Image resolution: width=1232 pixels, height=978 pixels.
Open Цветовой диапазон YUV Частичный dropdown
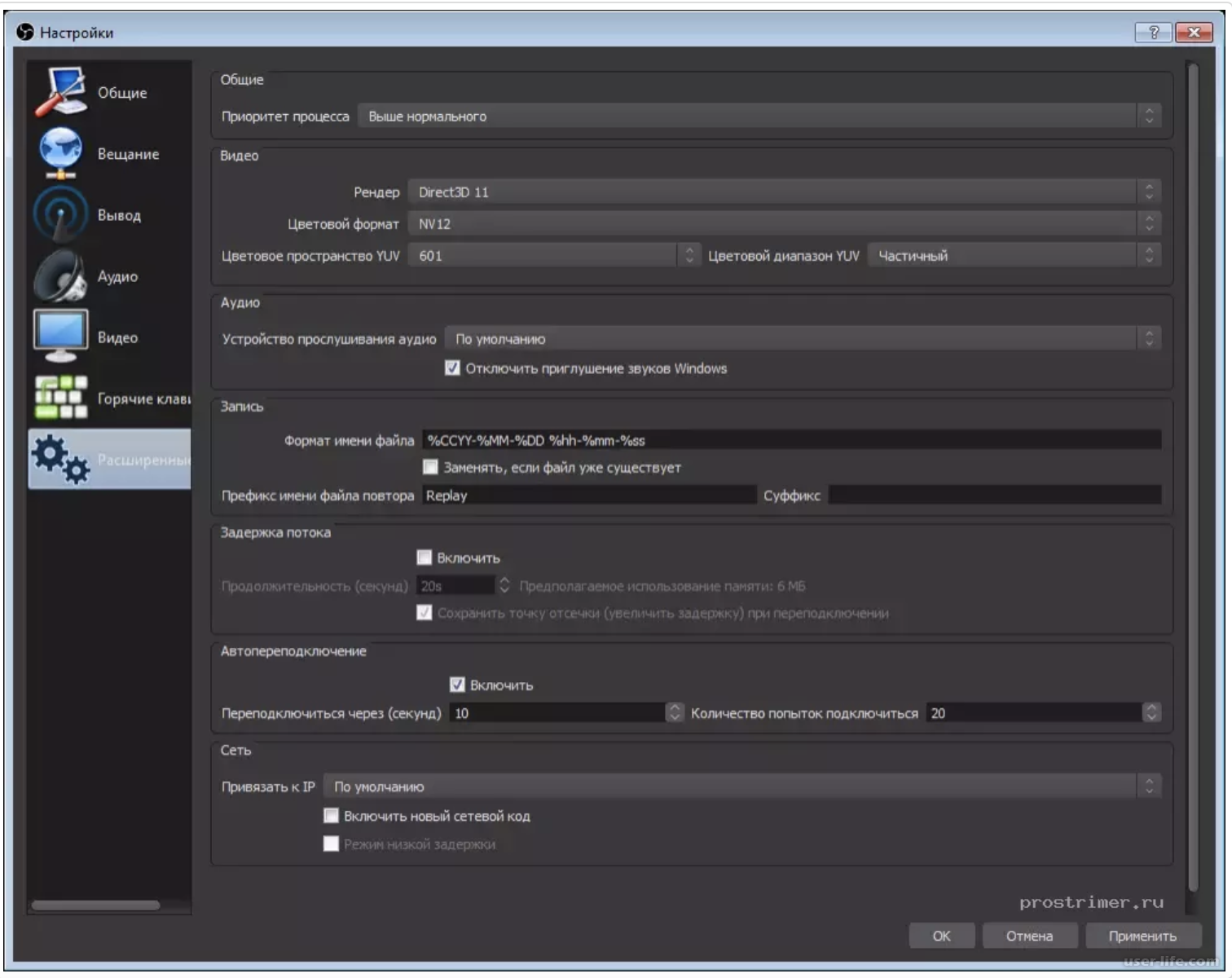[1014, 255]
